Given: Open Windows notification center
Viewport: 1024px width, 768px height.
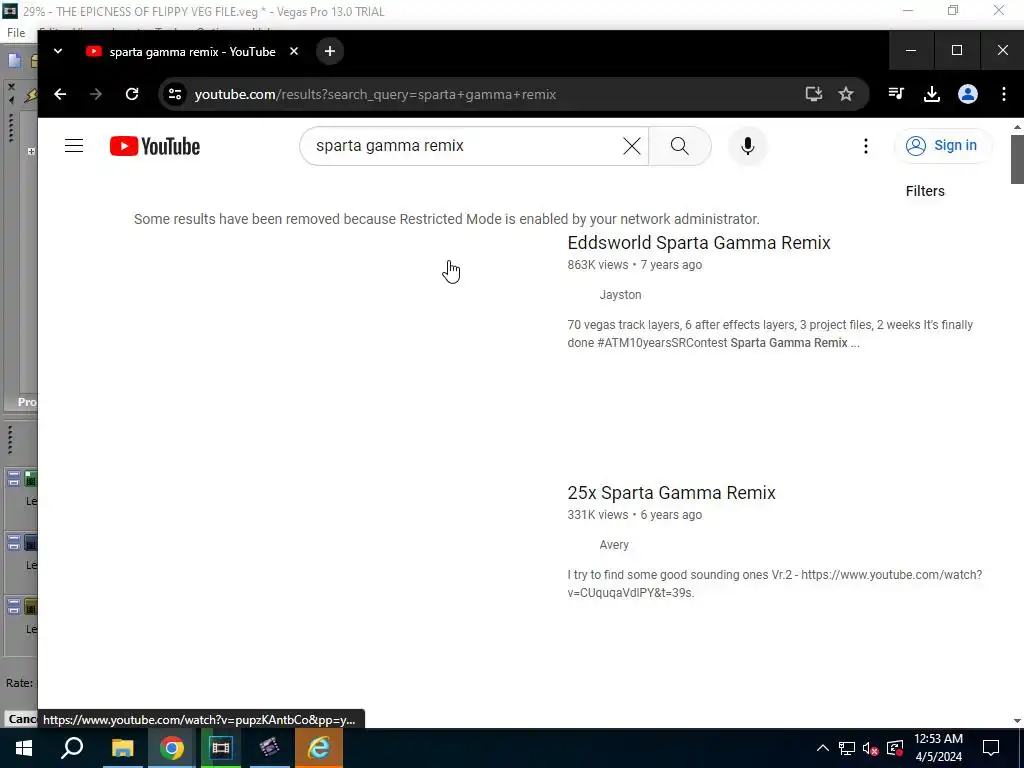Looking at the screenshot, I should click(x=991, y=748).
